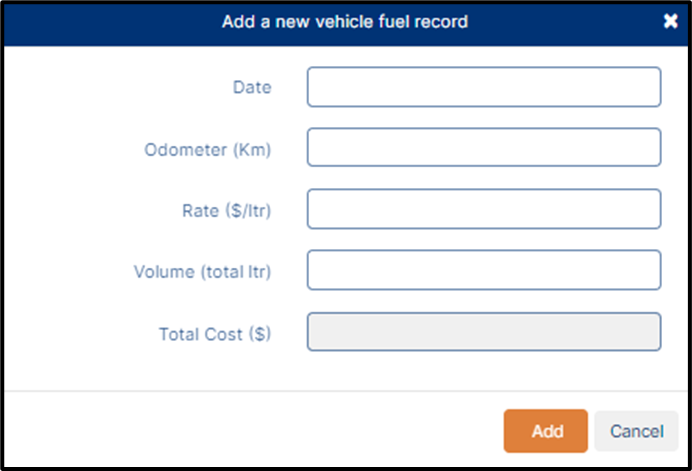Viewport: 692px width, 471px height.
Task: Click the Rate ($/ltr) label
Action: point(226,211)
